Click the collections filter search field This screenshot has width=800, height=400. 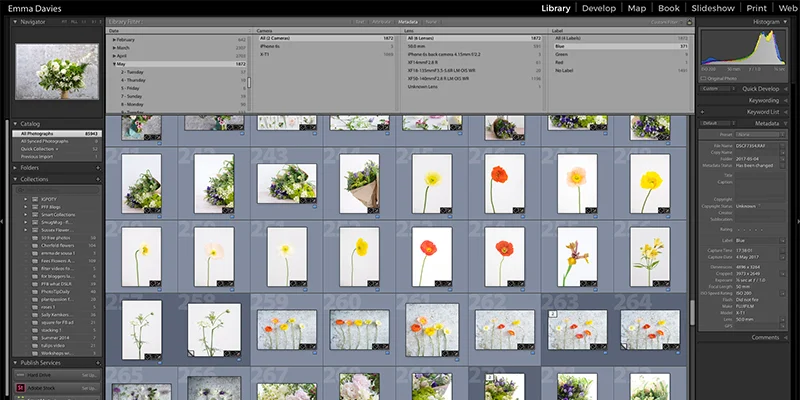pyautogui.click(x=57, y=190)
